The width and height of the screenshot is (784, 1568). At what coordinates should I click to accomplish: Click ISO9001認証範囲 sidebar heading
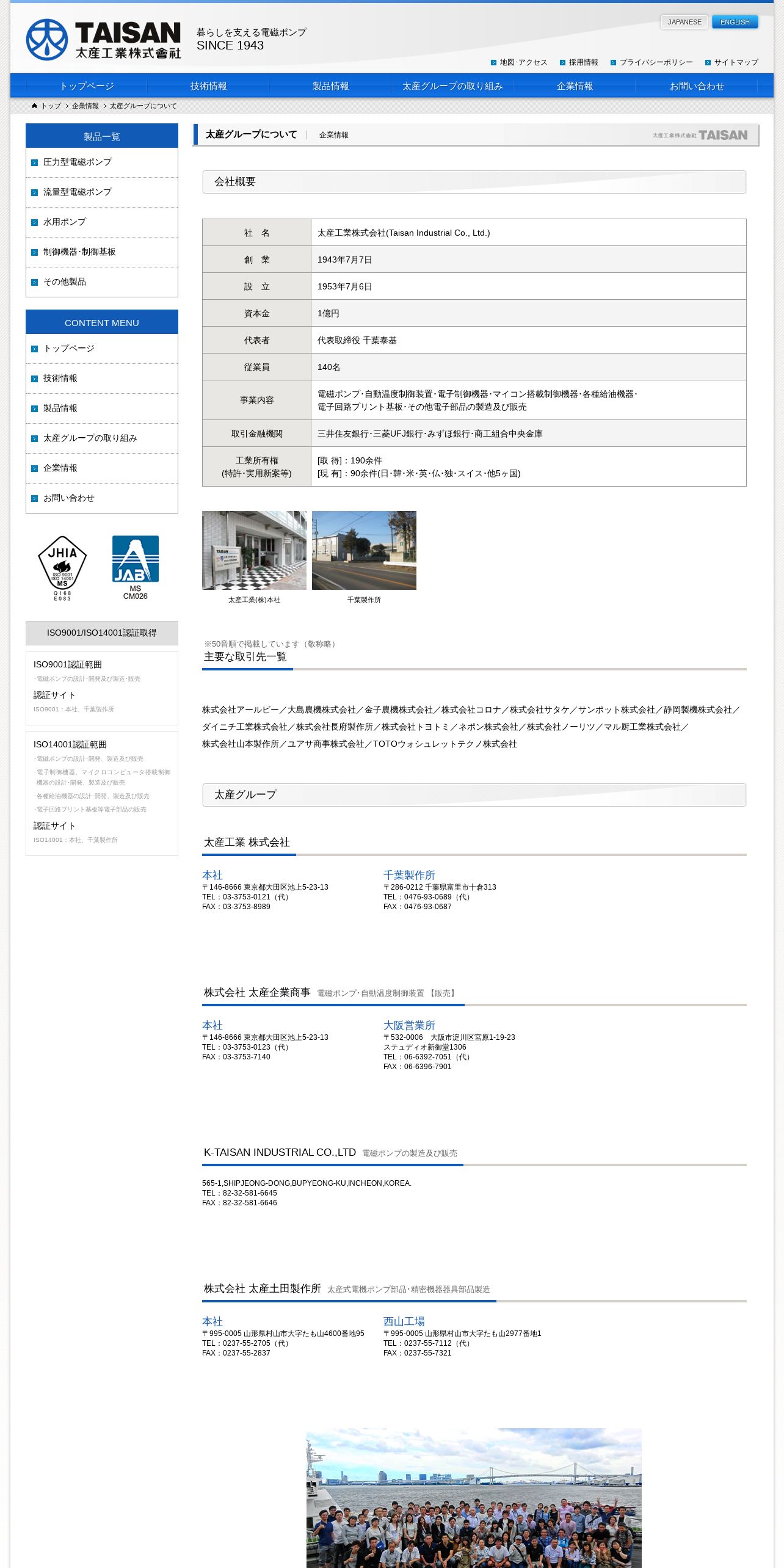point(68,664)
